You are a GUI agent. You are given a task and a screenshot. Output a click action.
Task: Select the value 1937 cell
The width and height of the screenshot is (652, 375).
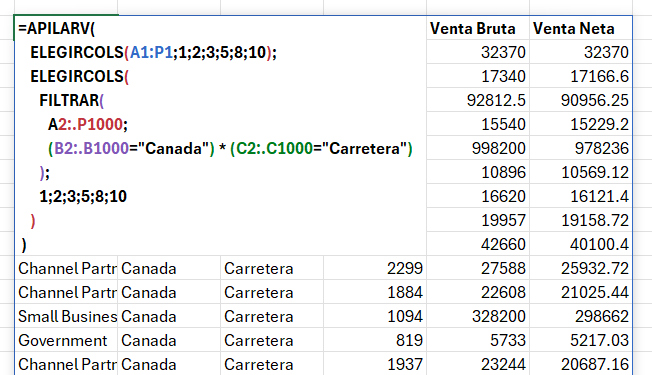[x=375, y=364]
